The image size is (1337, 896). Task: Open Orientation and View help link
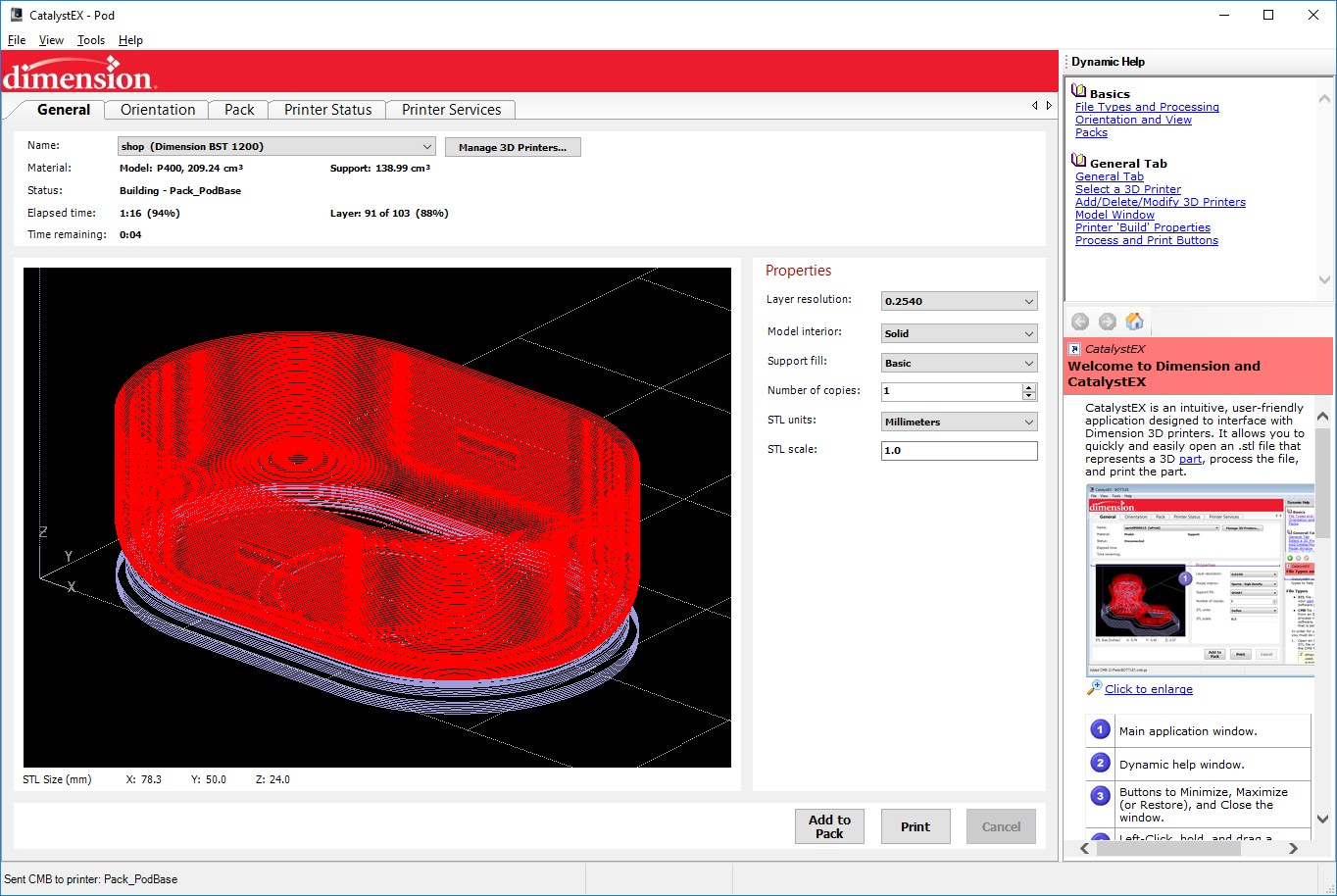tap(1133, 120)
